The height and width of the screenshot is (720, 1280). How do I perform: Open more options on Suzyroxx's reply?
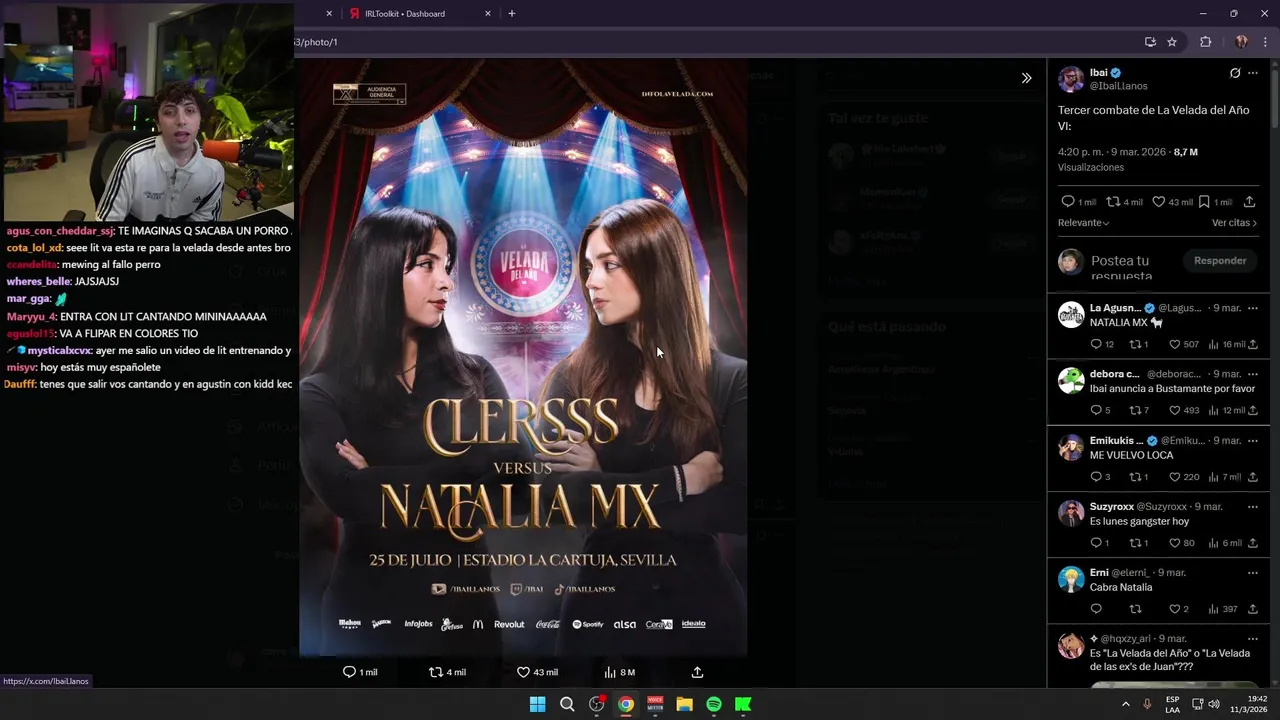[x=1253, y=507]
